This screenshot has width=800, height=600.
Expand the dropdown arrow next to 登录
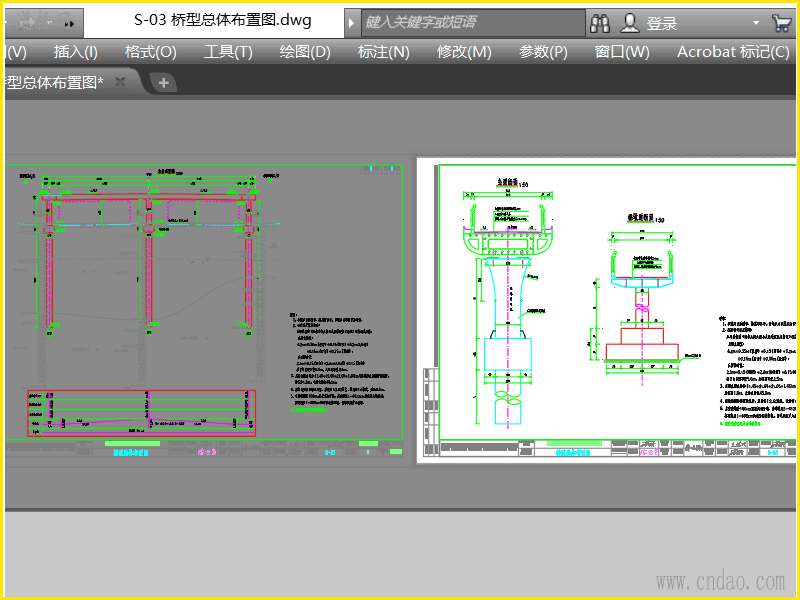click(756, 23)
